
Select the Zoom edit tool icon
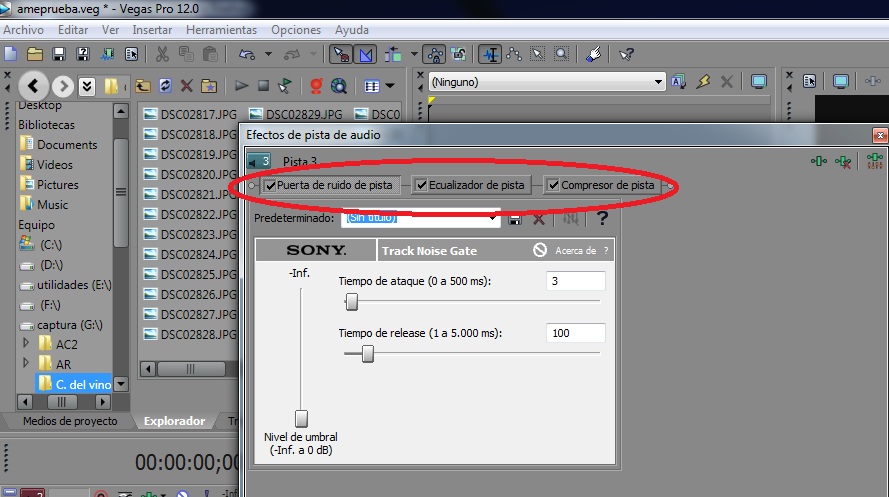[561, 54]
